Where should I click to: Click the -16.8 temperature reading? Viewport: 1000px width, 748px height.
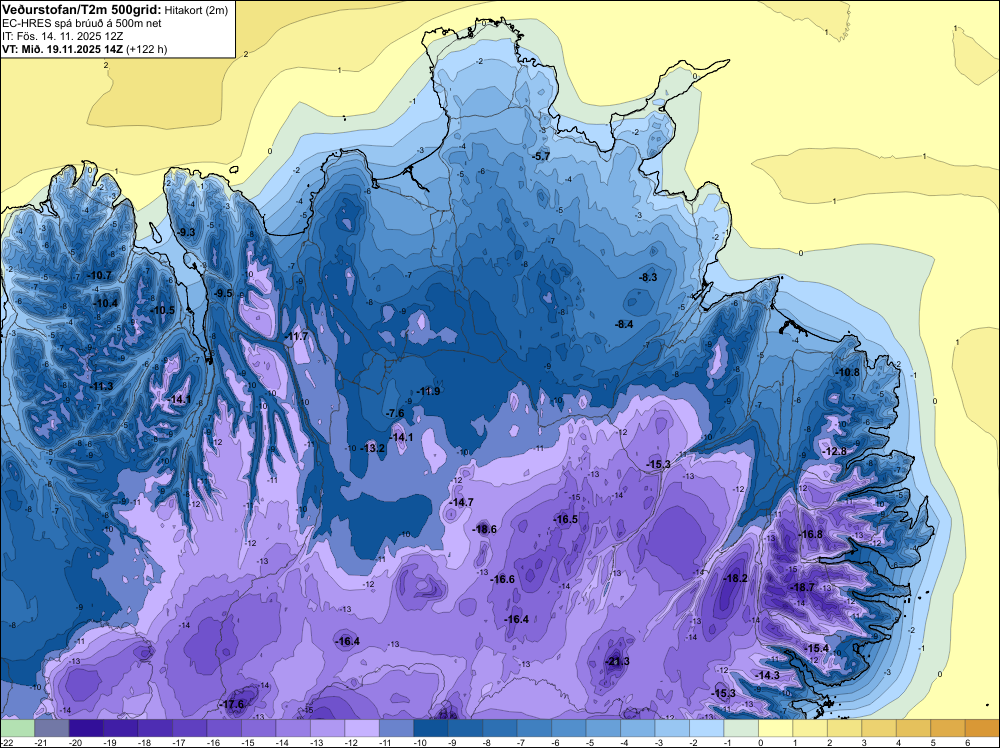(x=810, y=534)
